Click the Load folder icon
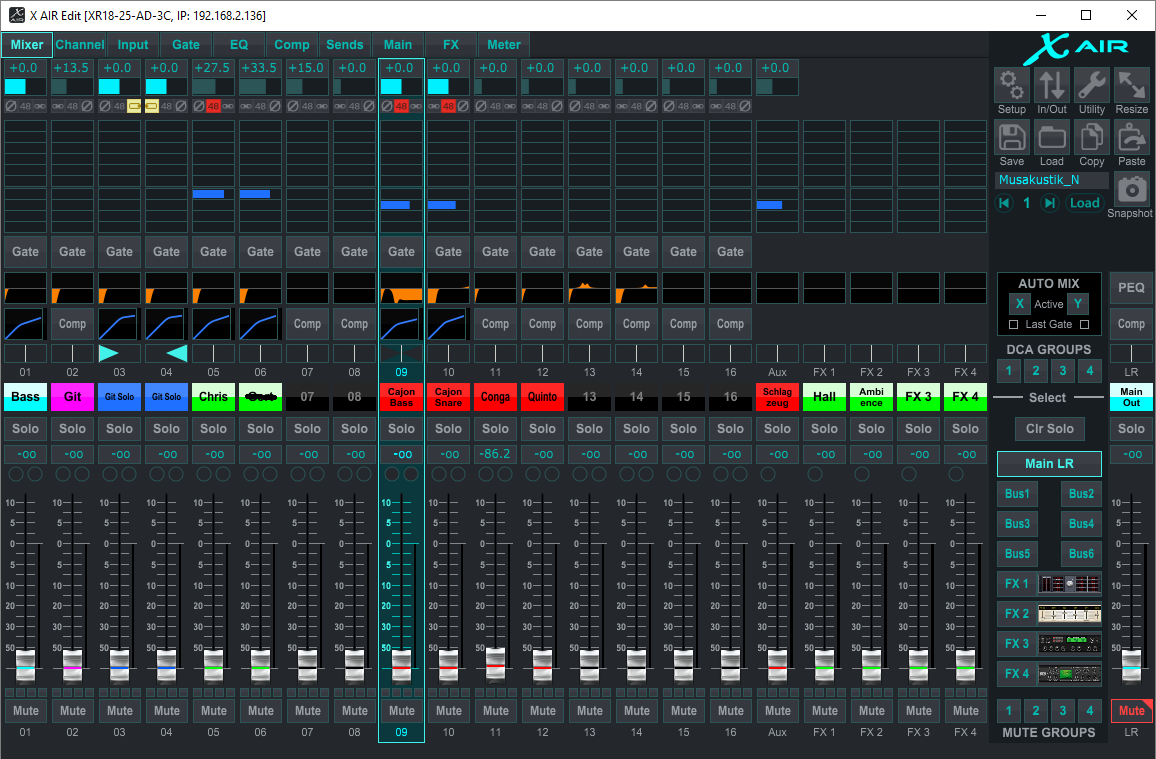The height and width of the screenshot is (759, 1156). pyautogui.click(x=1051, y=138)
